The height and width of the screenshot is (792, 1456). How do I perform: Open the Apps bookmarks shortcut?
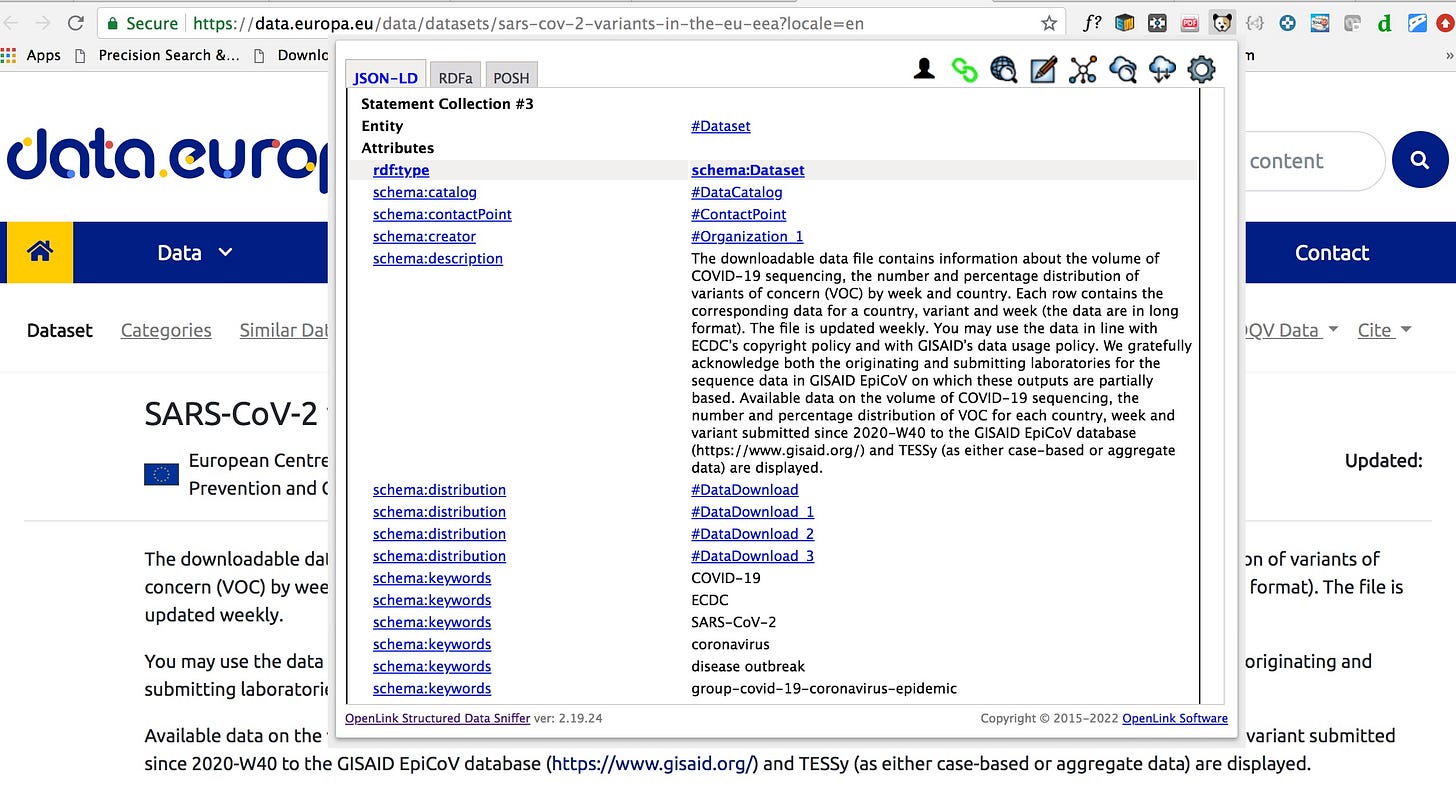(32, 55)
